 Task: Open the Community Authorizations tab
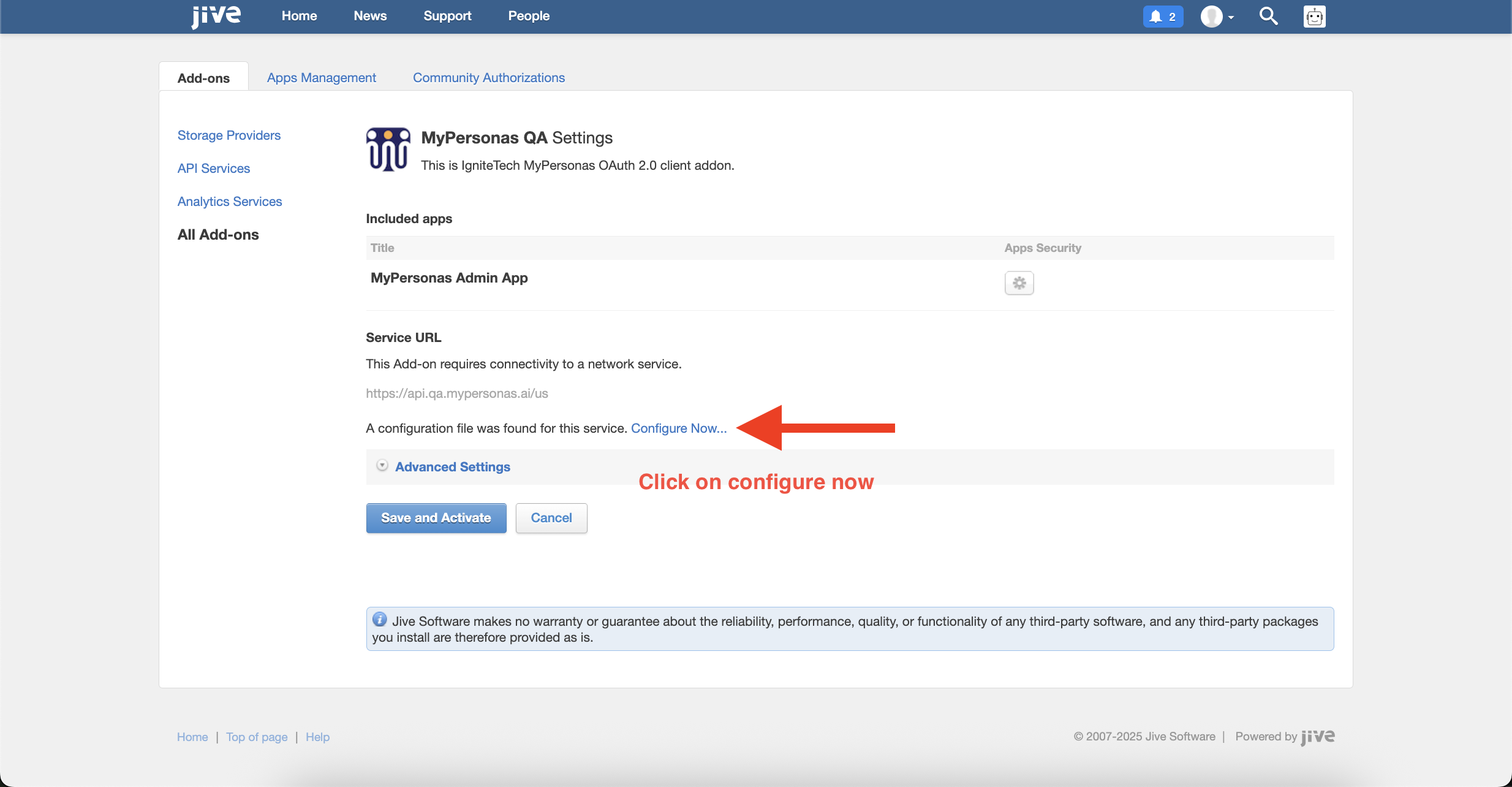click(x=488, y=78)
